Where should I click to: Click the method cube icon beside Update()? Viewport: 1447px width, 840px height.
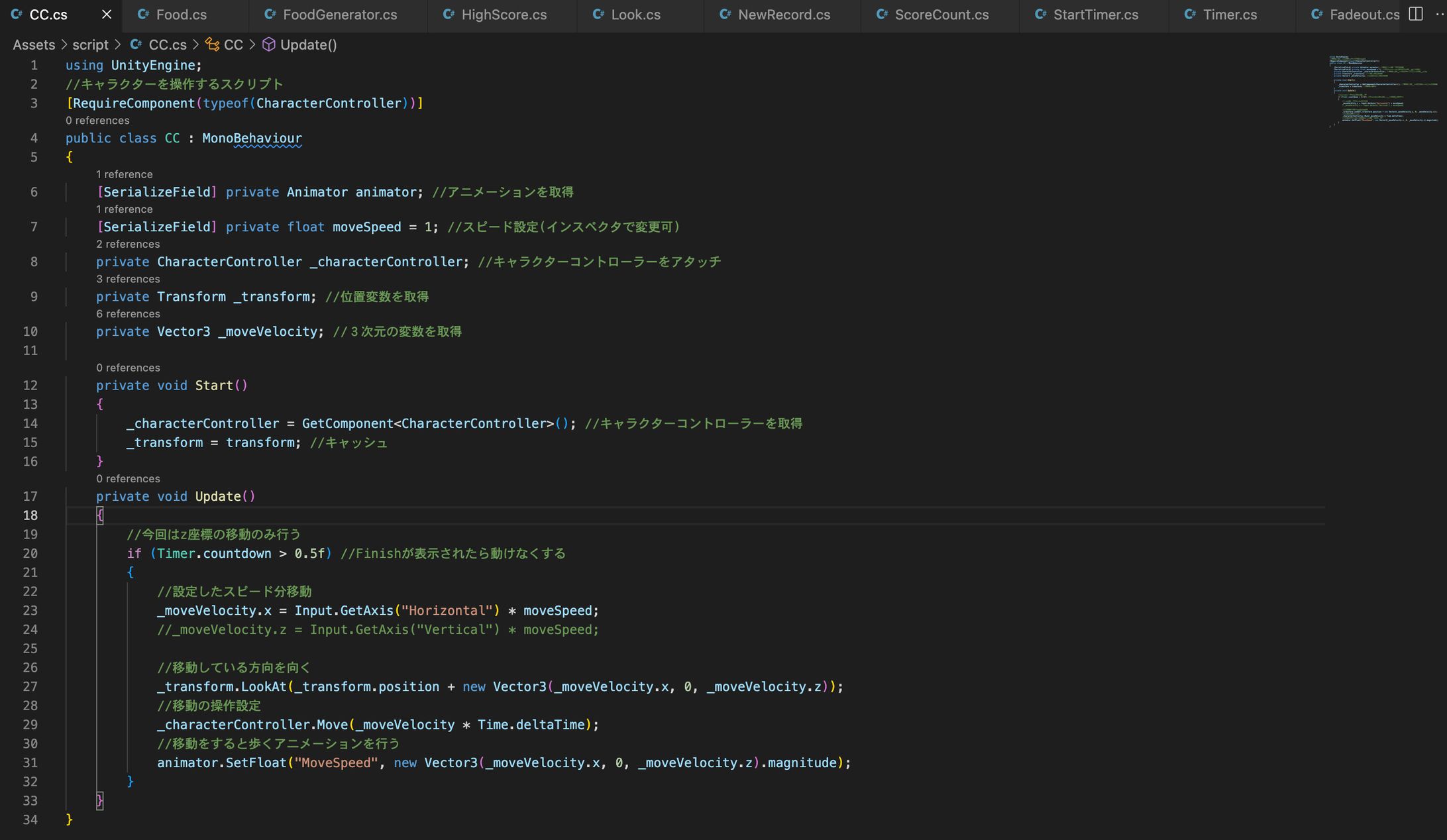coord(268,44)
